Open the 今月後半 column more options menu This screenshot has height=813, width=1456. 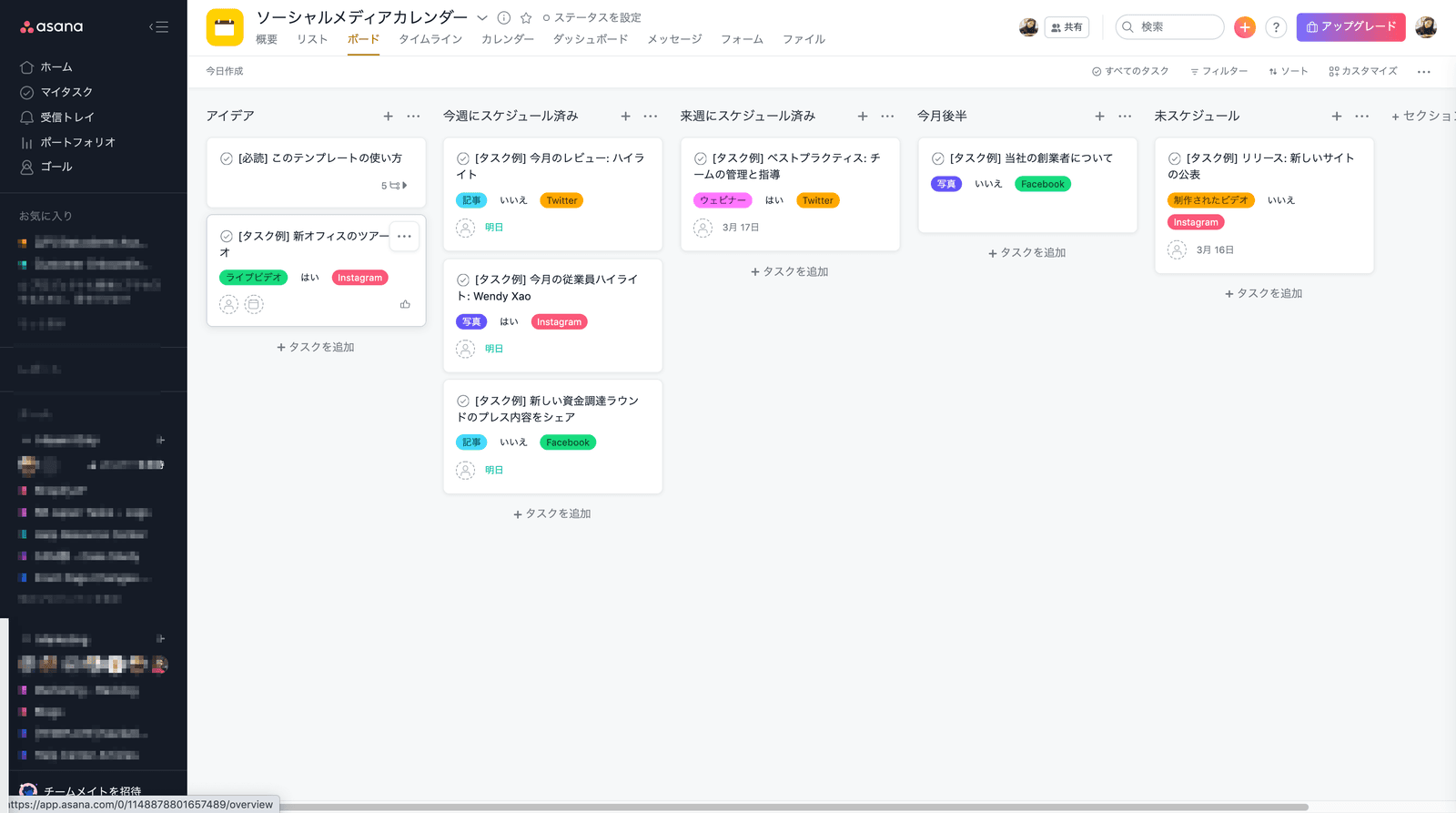coord(1125,117)
